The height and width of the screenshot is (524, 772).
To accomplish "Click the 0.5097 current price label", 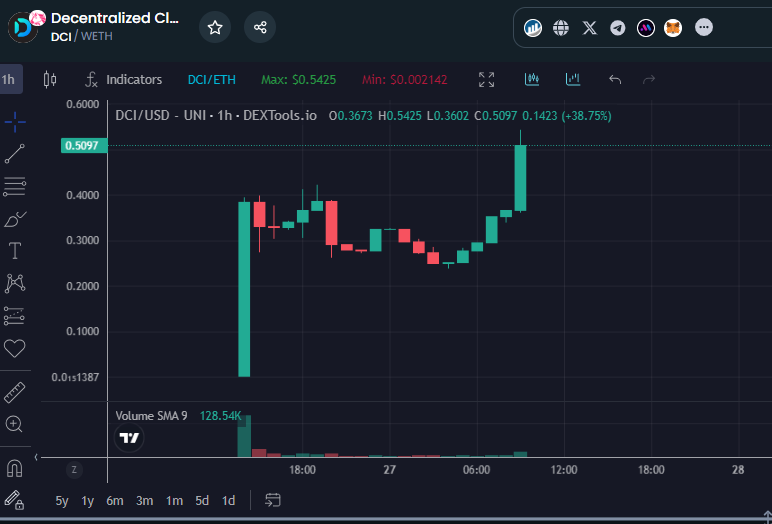I will [x=84, y=146].
